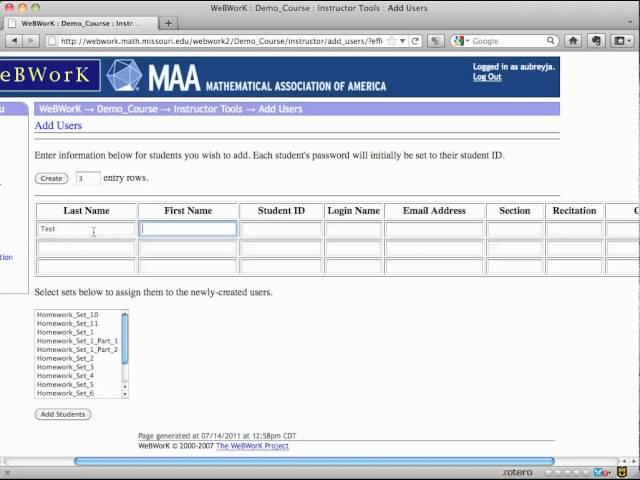Click second row Last Name field

click(86, 248)
